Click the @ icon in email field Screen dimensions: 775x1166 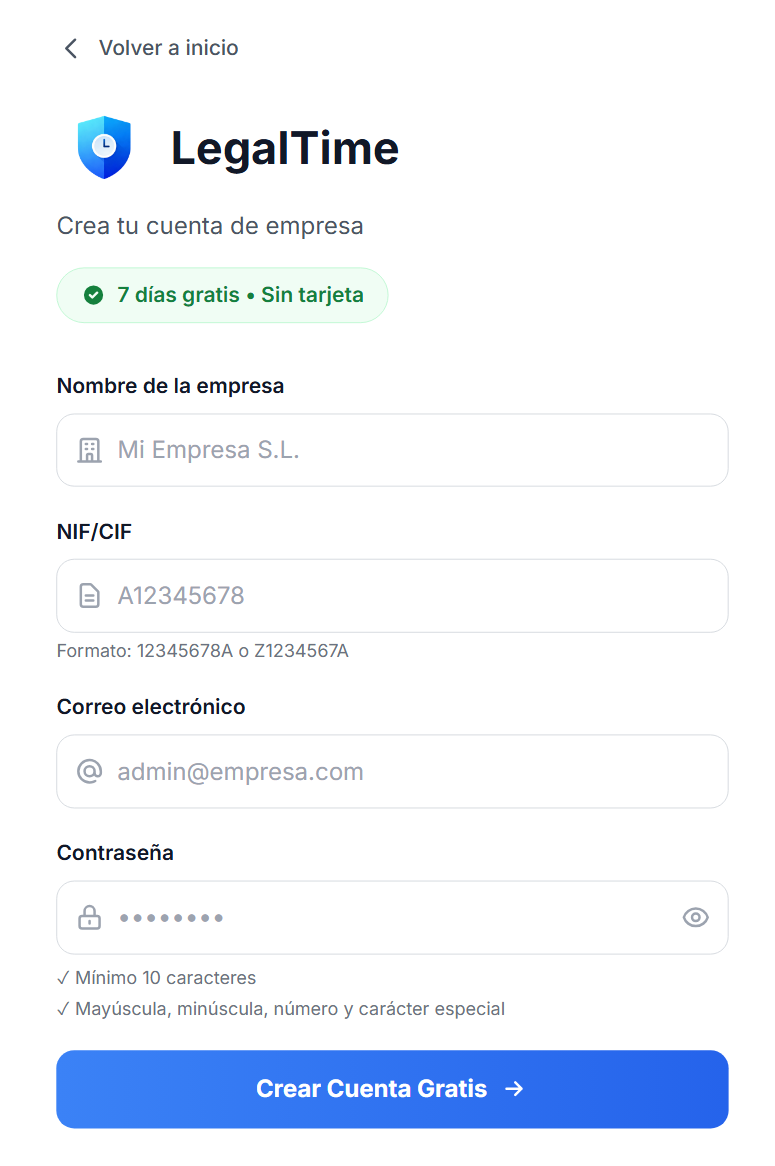tap(90, 772)
